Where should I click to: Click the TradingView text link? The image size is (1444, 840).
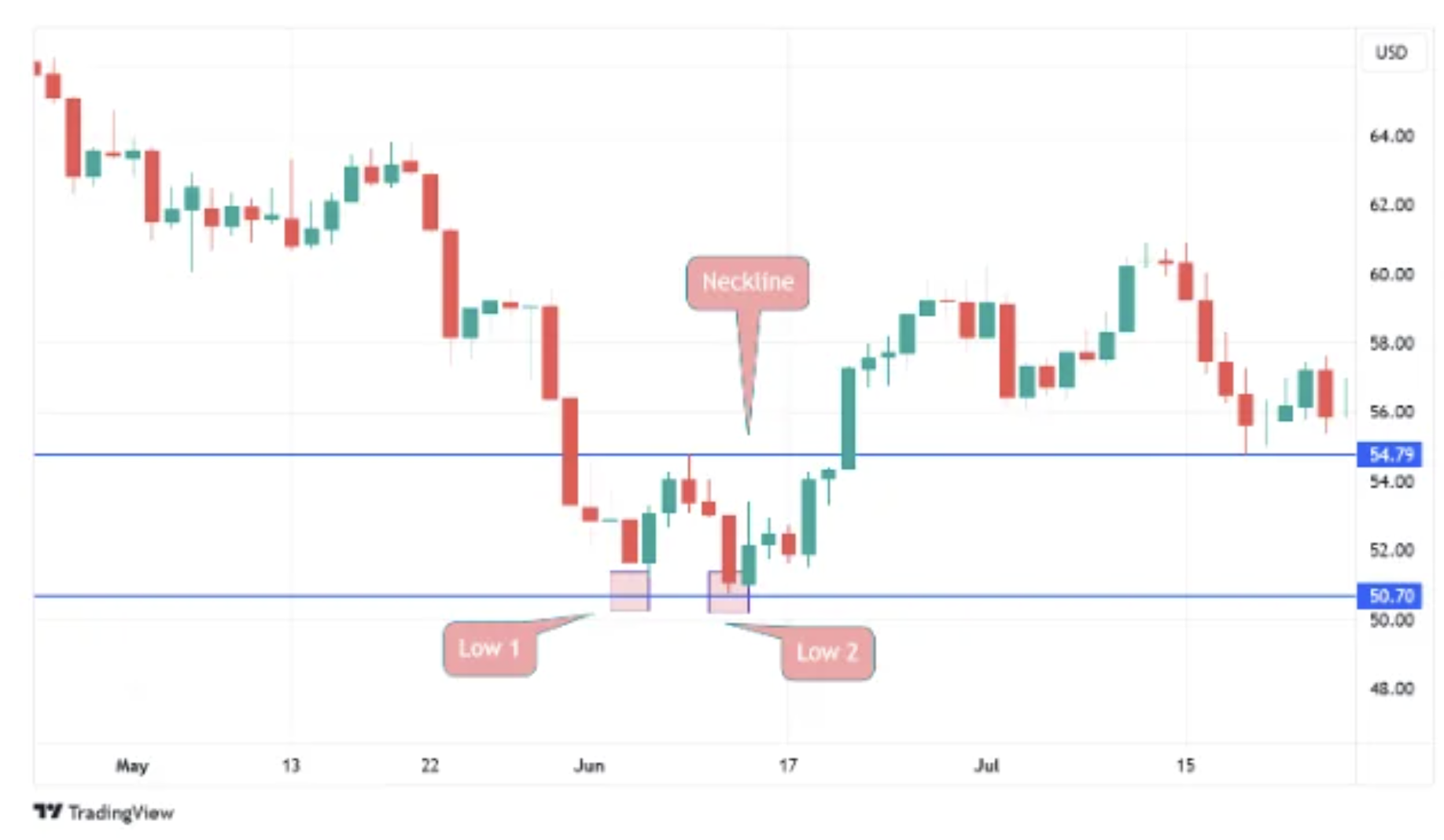[x=121, y=812]
